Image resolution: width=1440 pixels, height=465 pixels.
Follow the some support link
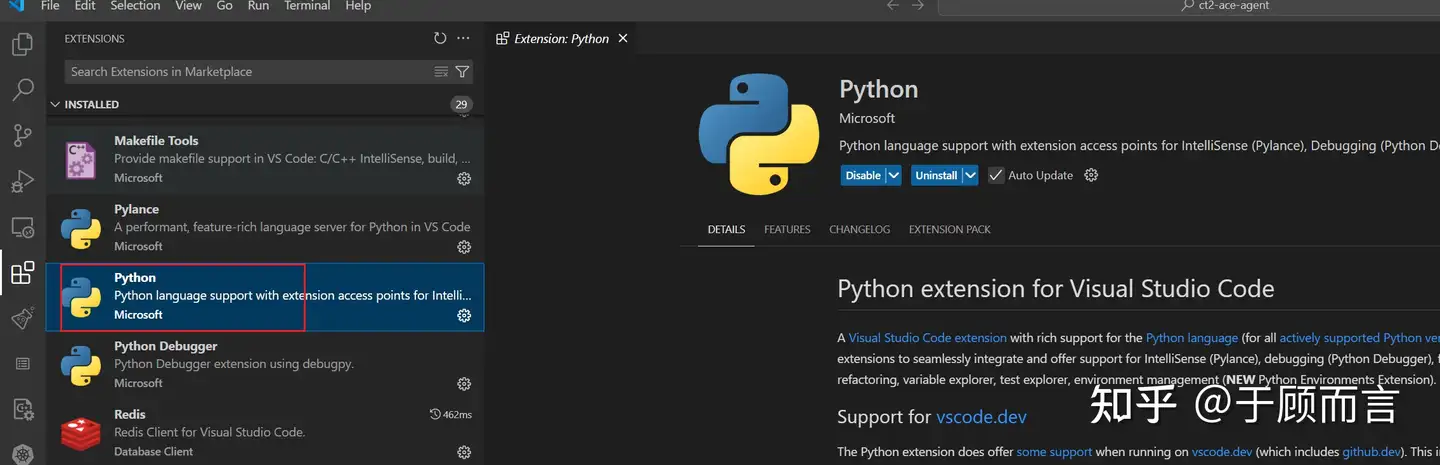pos(1054,452)
